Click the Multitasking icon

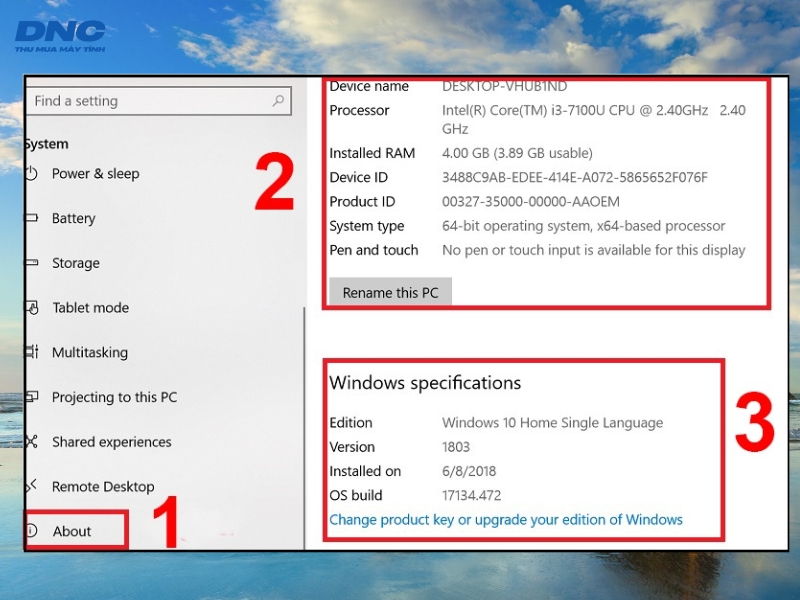pyautogui.click(x=32, y=352)
